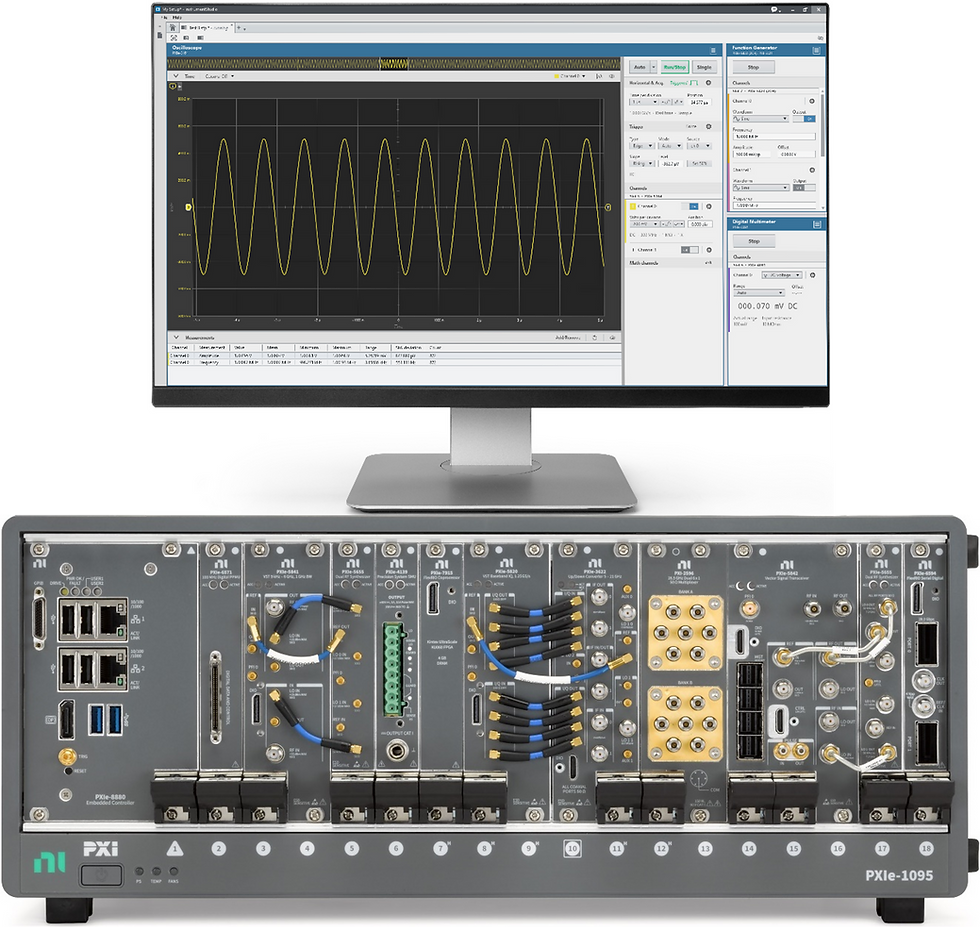Click Function Generator channels scrollbar
This screenshot has width=980, height=927.
822,125
